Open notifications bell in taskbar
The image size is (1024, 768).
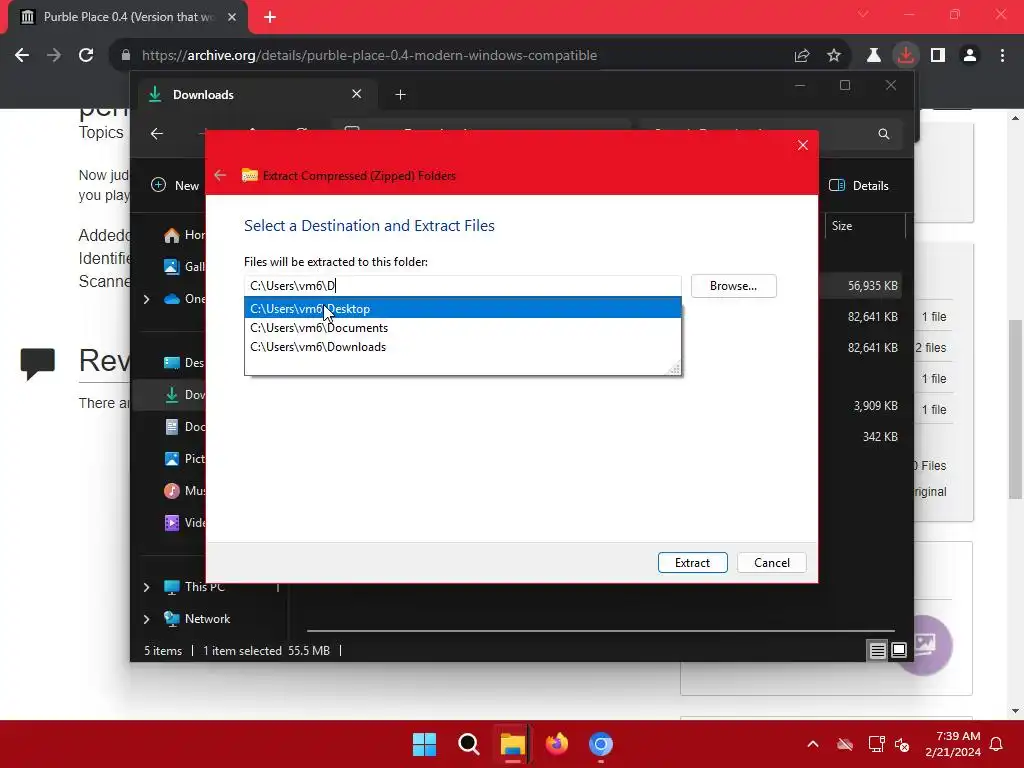pyautogui.click(x=997, y=744)
